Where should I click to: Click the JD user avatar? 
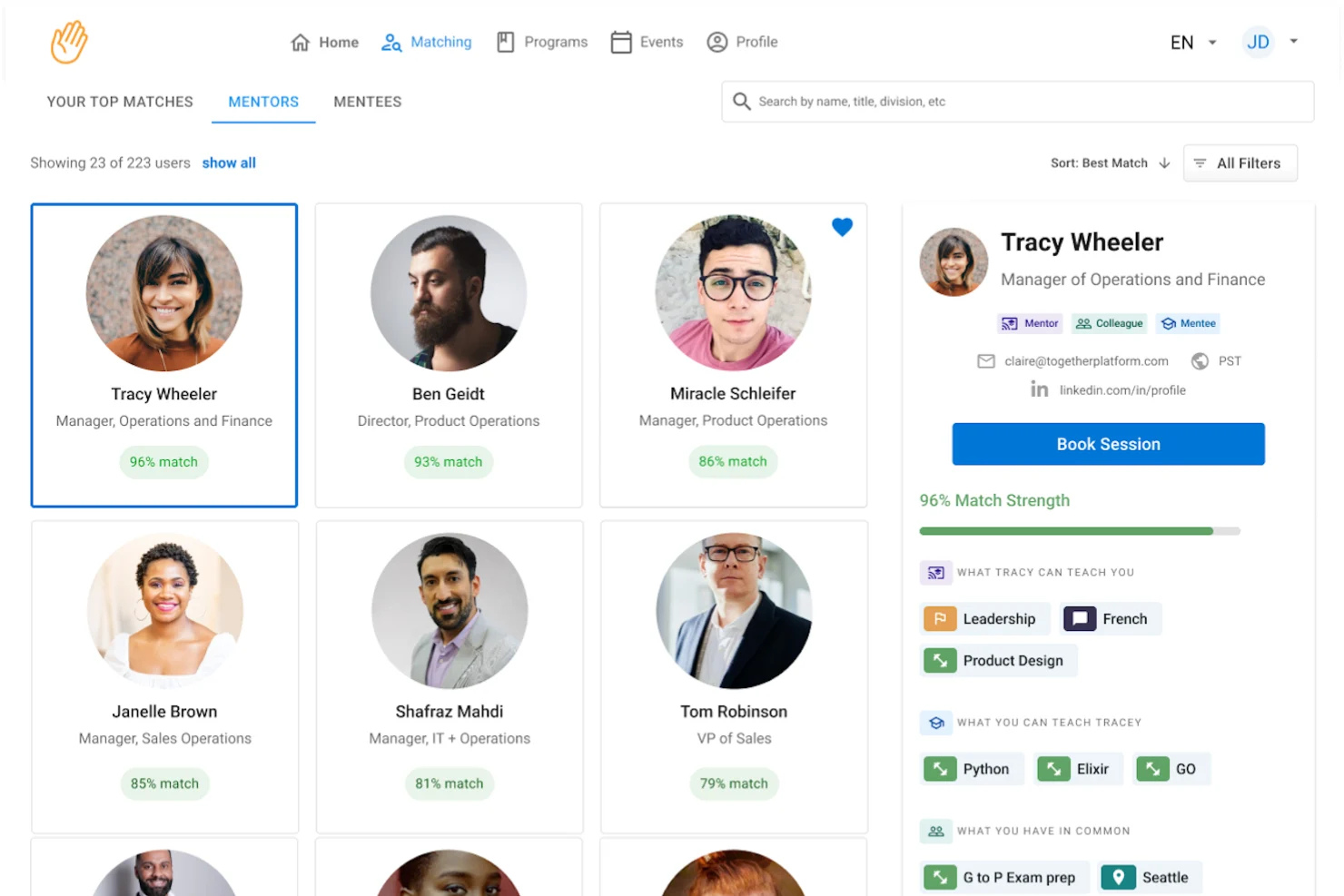1258,42
